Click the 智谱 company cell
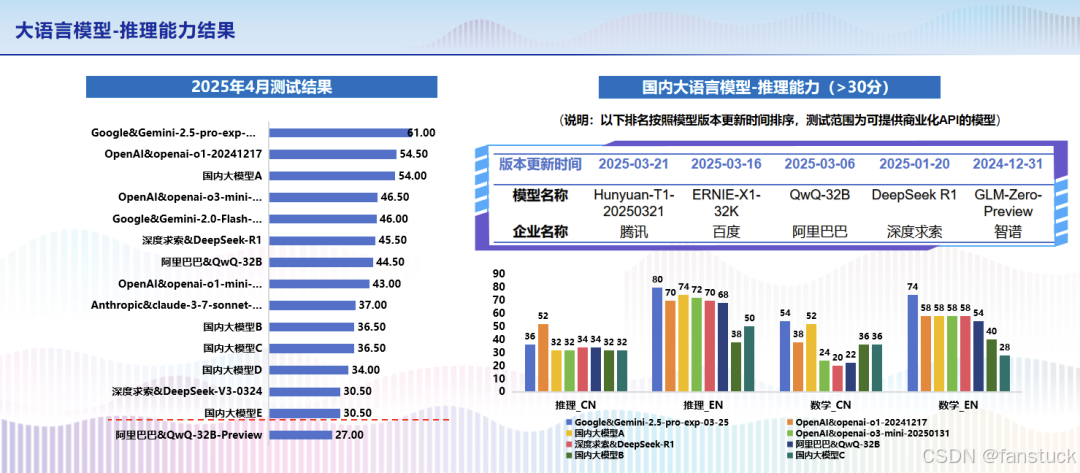The image size is (1080, 473). [x=1008, y=232]
